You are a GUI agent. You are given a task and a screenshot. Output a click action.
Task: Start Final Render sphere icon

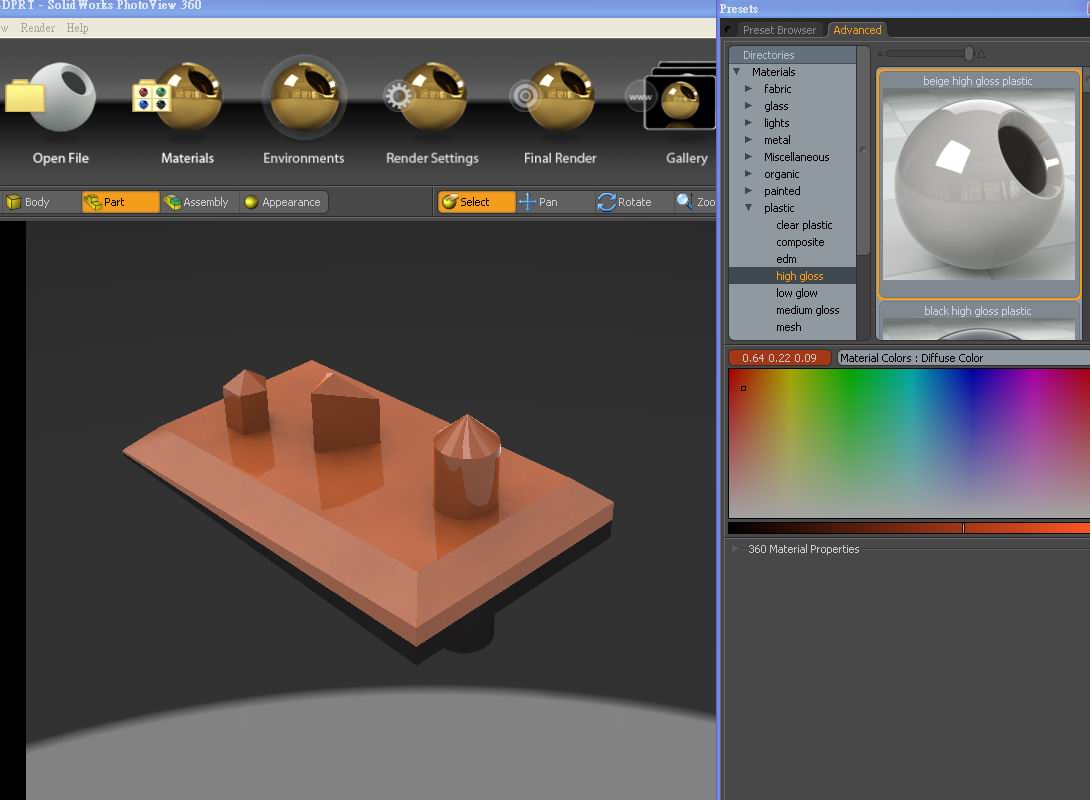(553, 97)
